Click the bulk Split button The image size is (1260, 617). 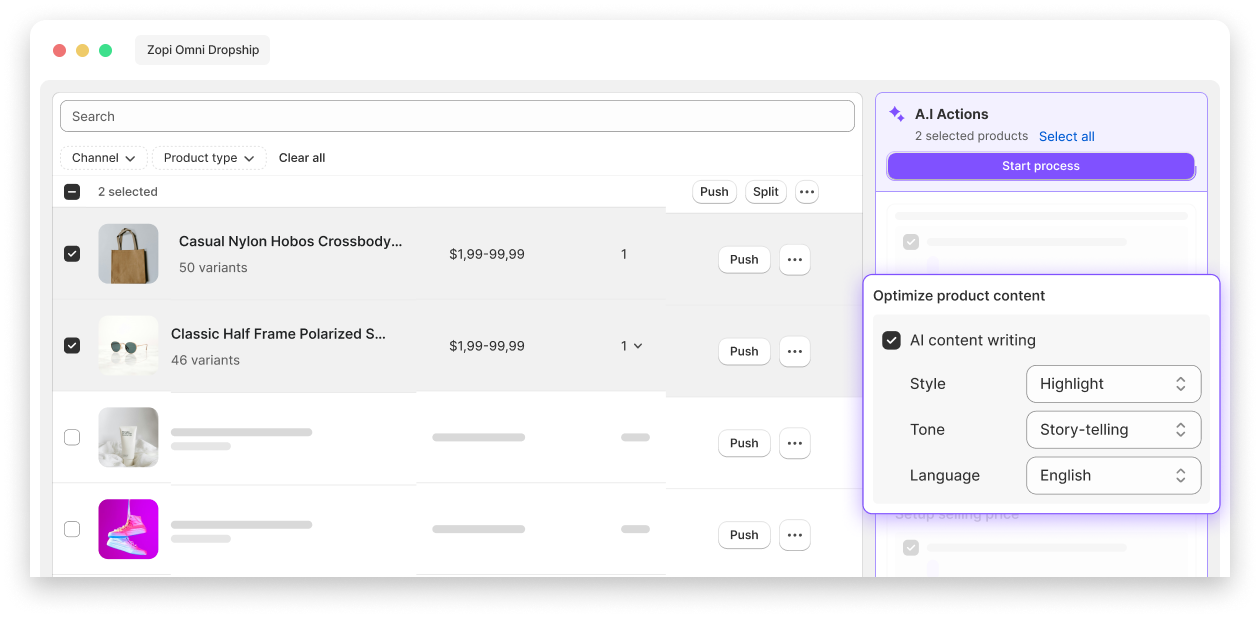[766, 192]
